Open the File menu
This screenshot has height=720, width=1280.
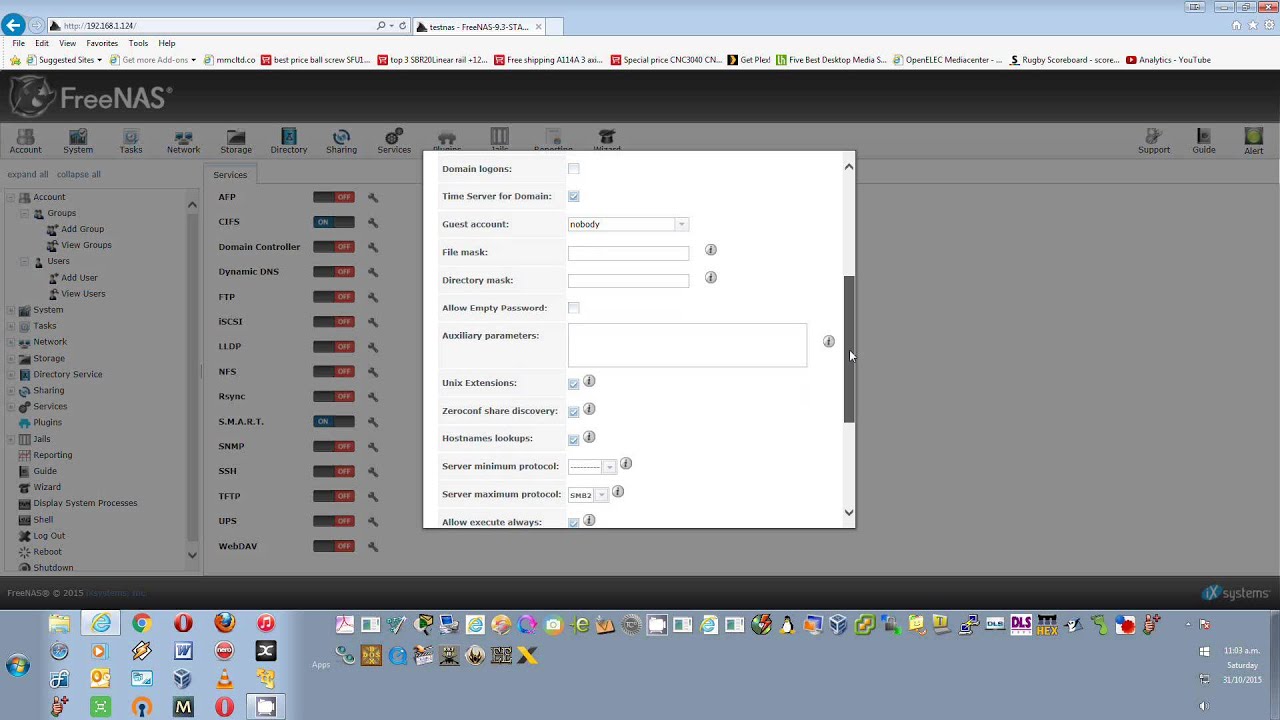click(x=18, y=43)
